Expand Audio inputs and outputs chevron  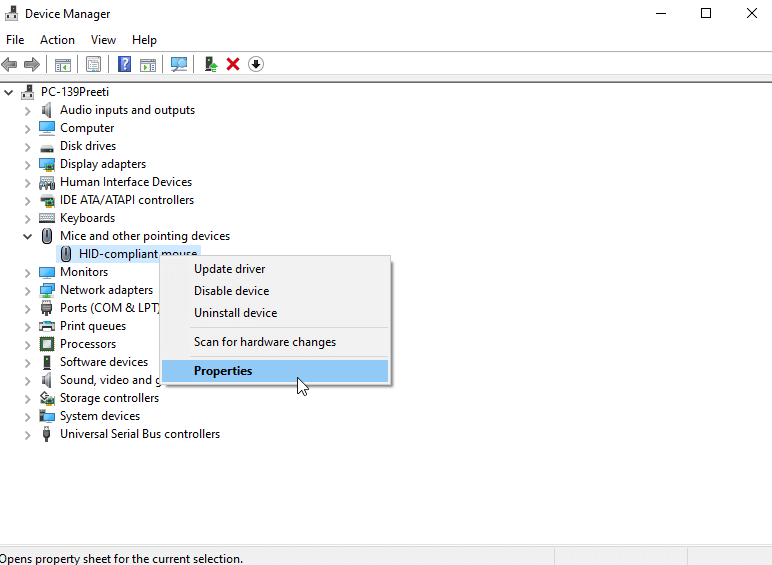(x=28, y=111)
